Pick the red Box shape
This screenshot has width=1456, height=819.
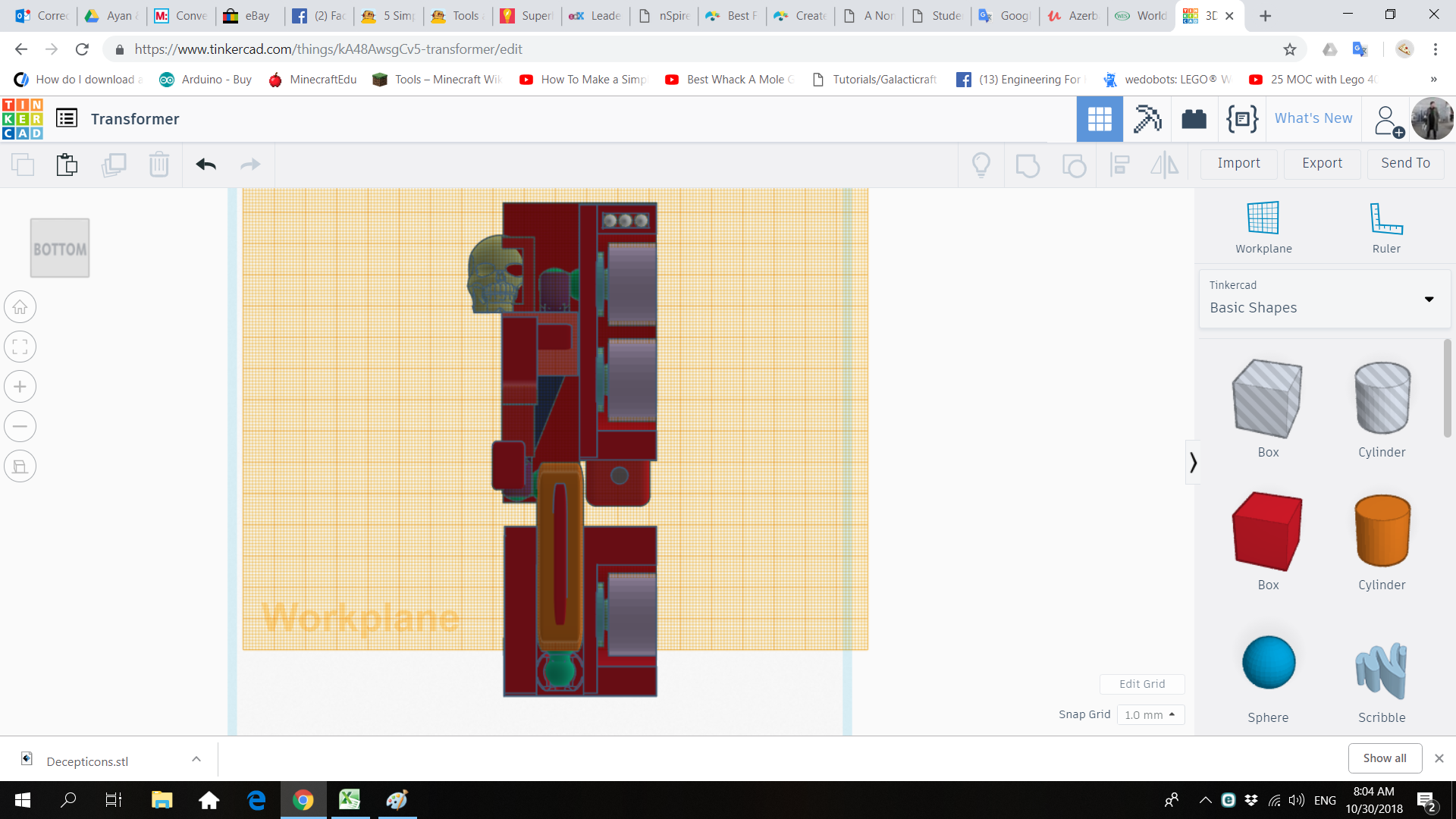[x=1268, y=532]
